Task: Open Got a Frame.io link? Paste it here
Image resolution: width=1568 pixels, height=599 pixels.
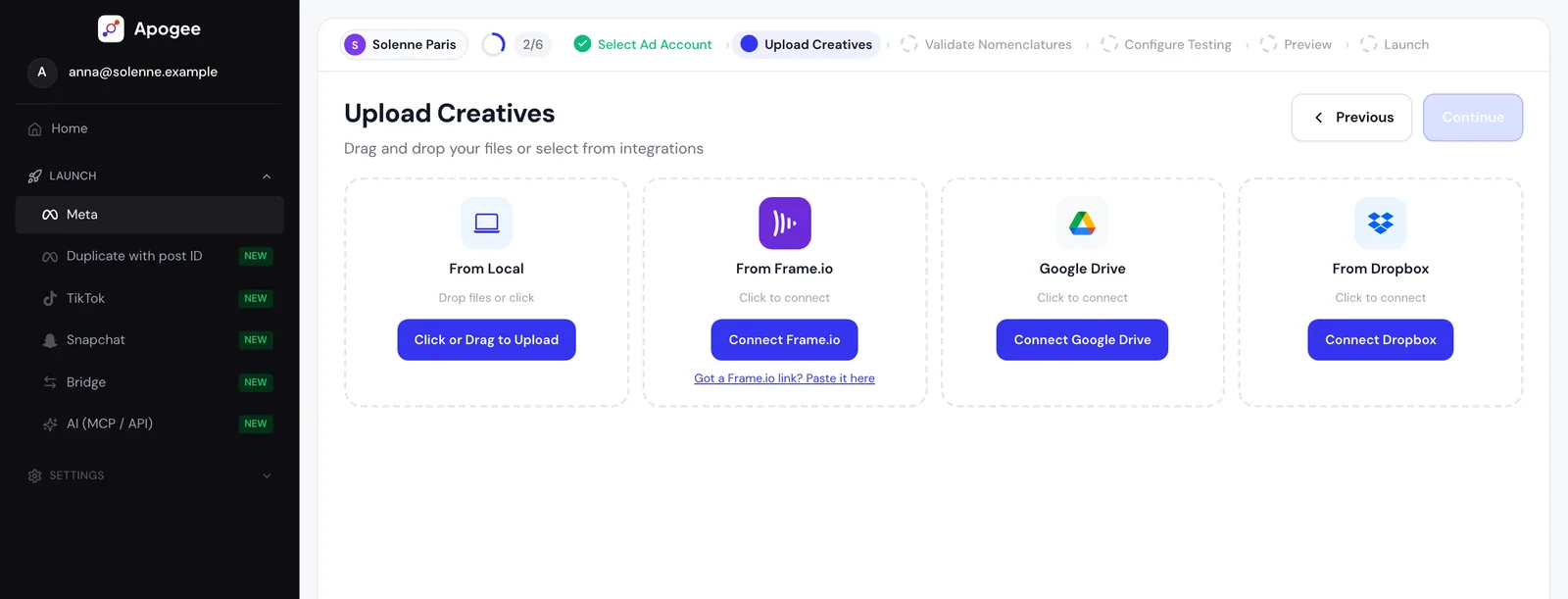Action: [x=784, y=378]
